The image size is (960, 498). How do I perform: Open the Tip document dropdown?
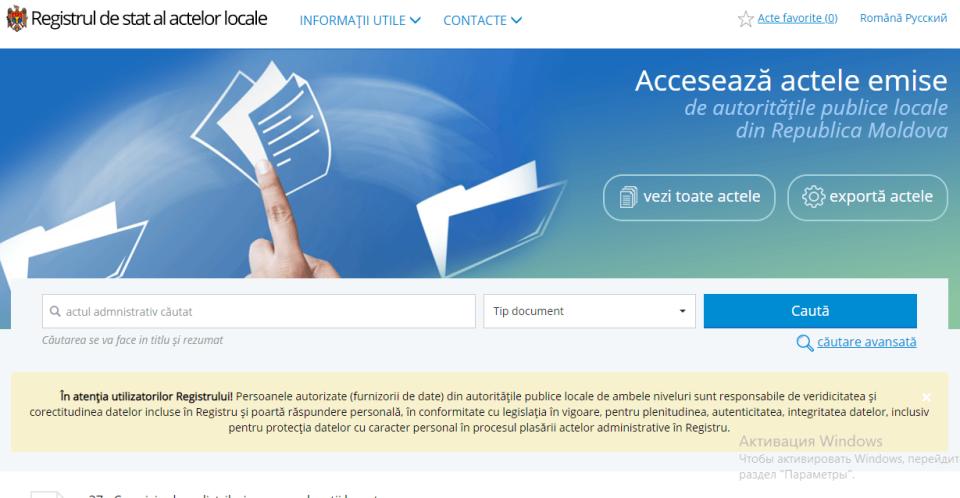pos(589,311)
